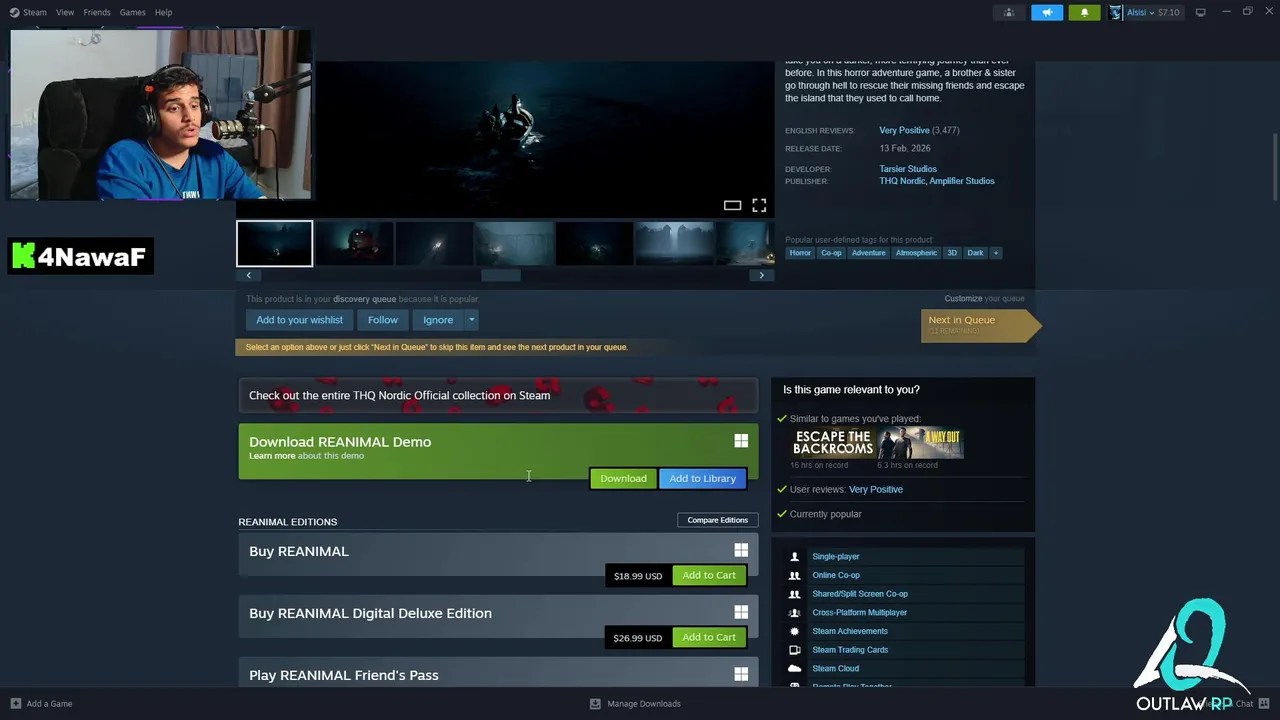The width and height of the screenshot is (1280, 720).
Task: Toggle fullscreen on the trailer player
Action: click(759, 205)
